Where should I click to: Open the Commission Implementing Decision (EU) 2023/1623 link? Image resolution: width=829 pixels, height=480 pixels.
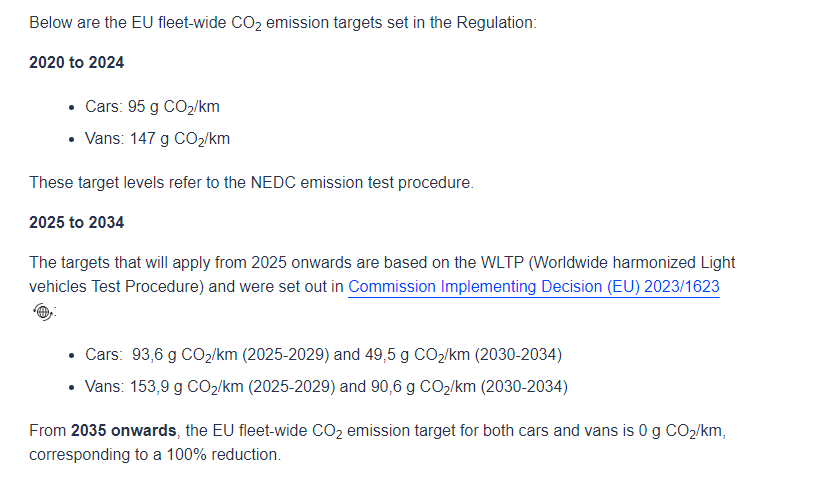pos(533,287)
